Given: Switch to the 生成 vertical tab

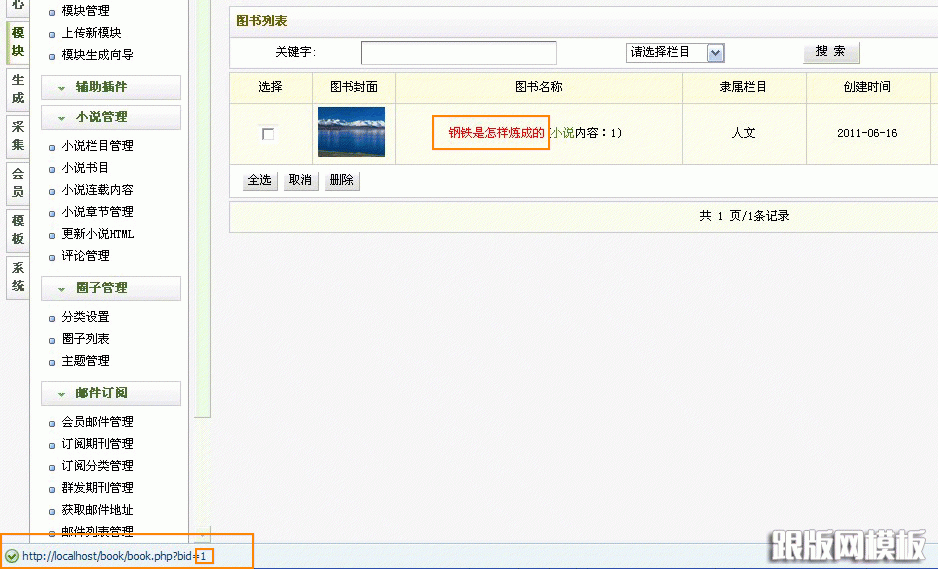Looking at the screenshot, I should [x=17, y=89].
